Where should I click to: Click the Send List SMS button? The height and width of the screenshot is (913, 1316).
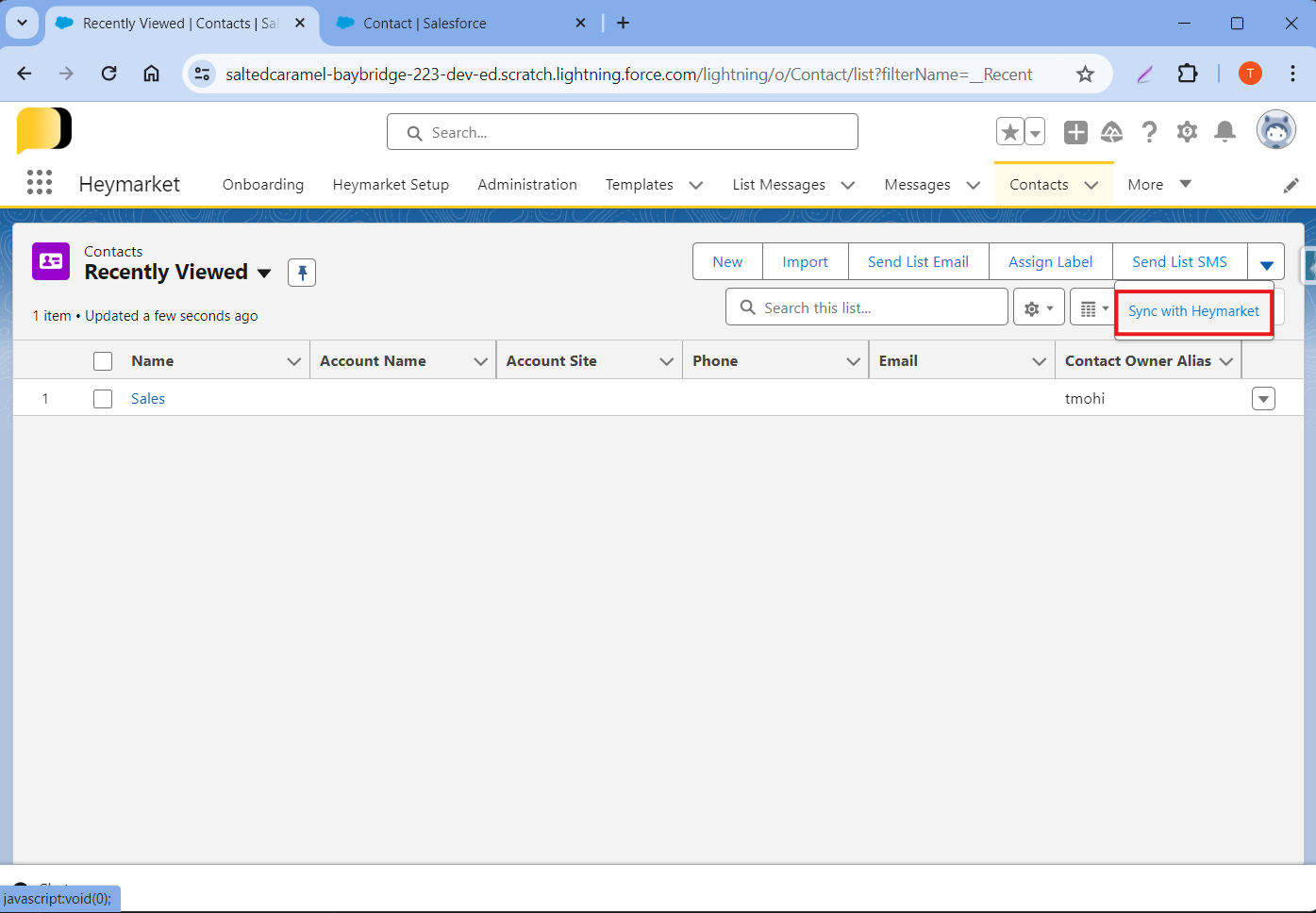(1179, 262)
